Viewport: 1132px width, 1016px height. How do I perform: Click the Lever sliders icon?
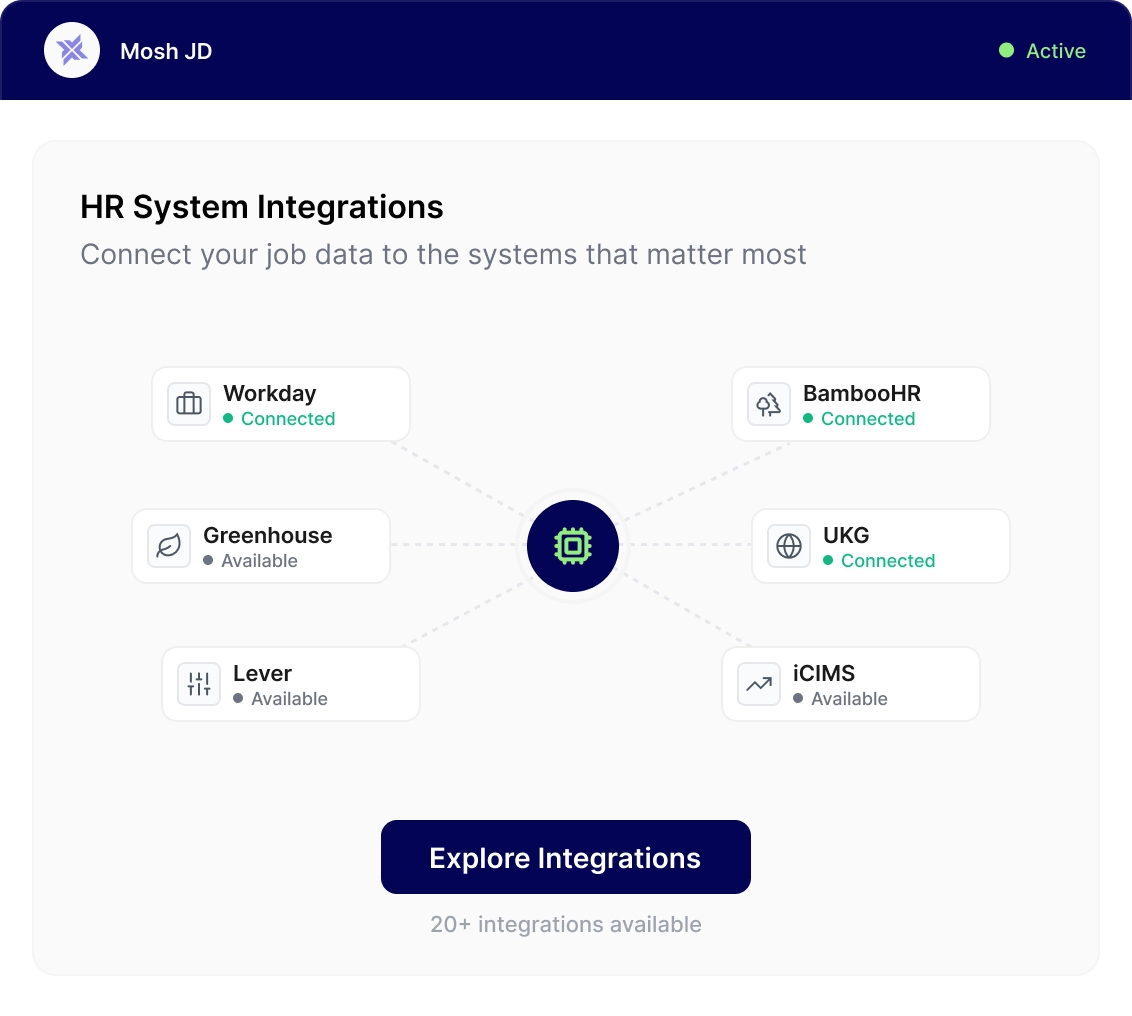point(199,684)
